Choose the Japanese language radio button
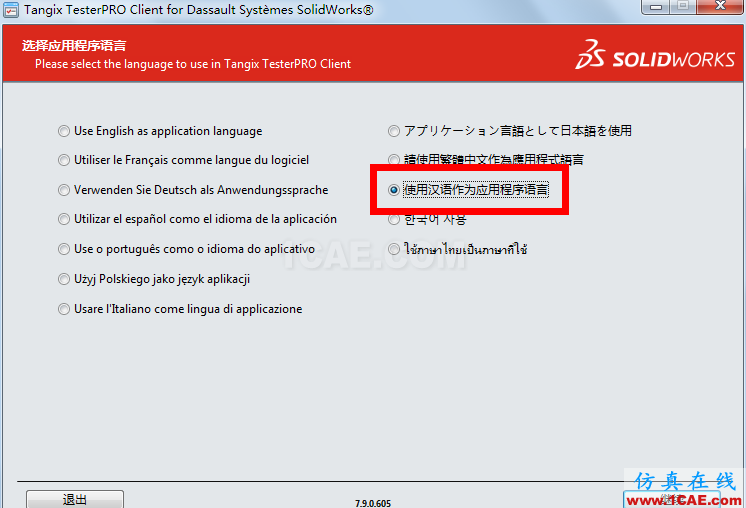This screenshot has width=746, height=508. coord(393,131)
